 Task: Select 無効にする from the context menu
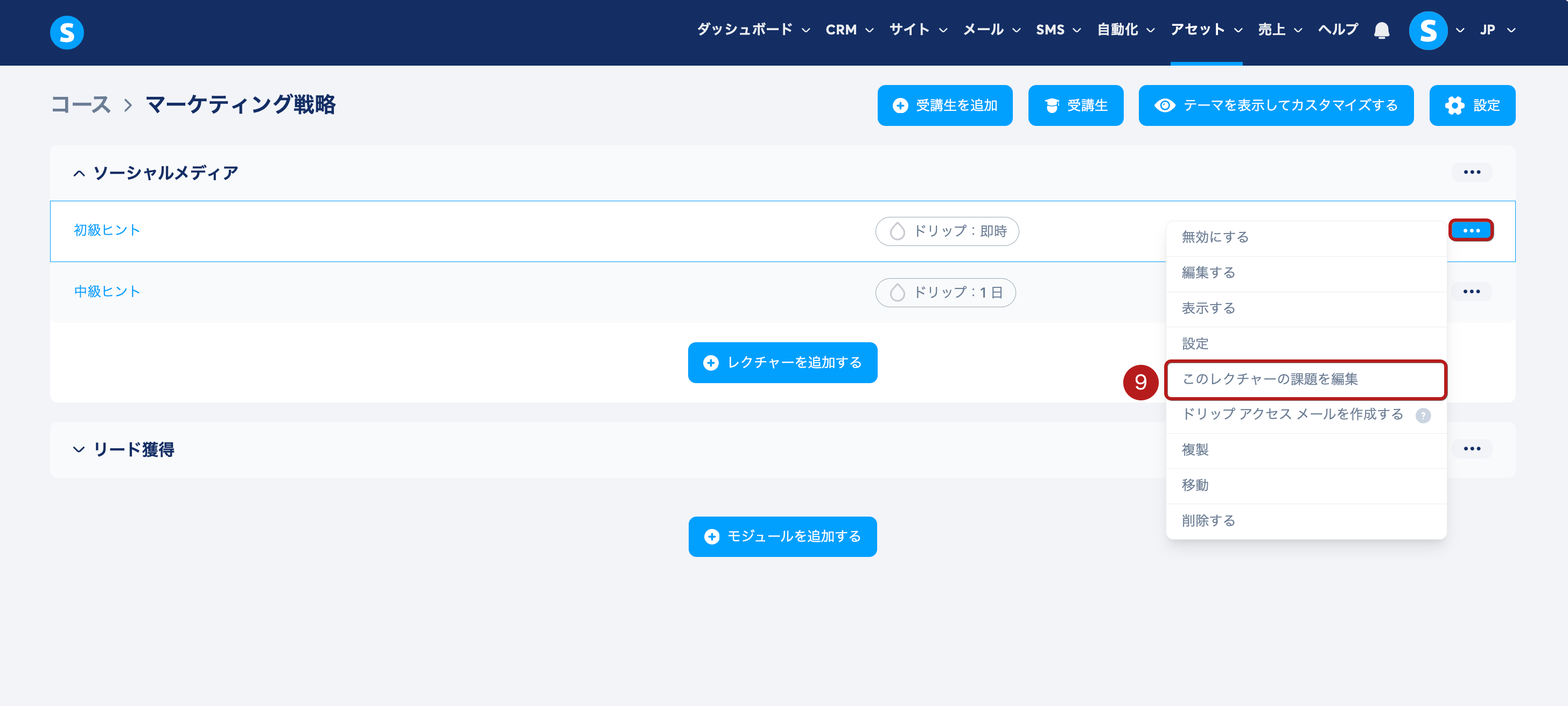pyautogui.click(x=1306, y=237)
